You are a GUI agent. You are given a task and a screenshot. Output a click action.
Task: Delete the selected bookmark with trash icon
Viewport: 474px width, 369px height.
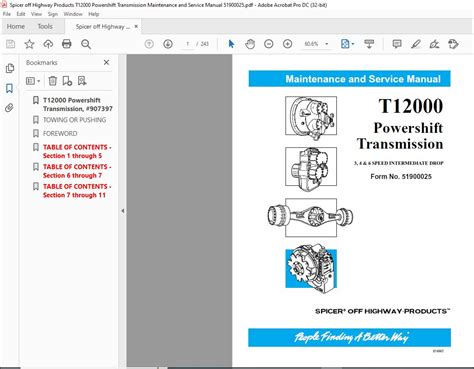click(x=53, y=81)
